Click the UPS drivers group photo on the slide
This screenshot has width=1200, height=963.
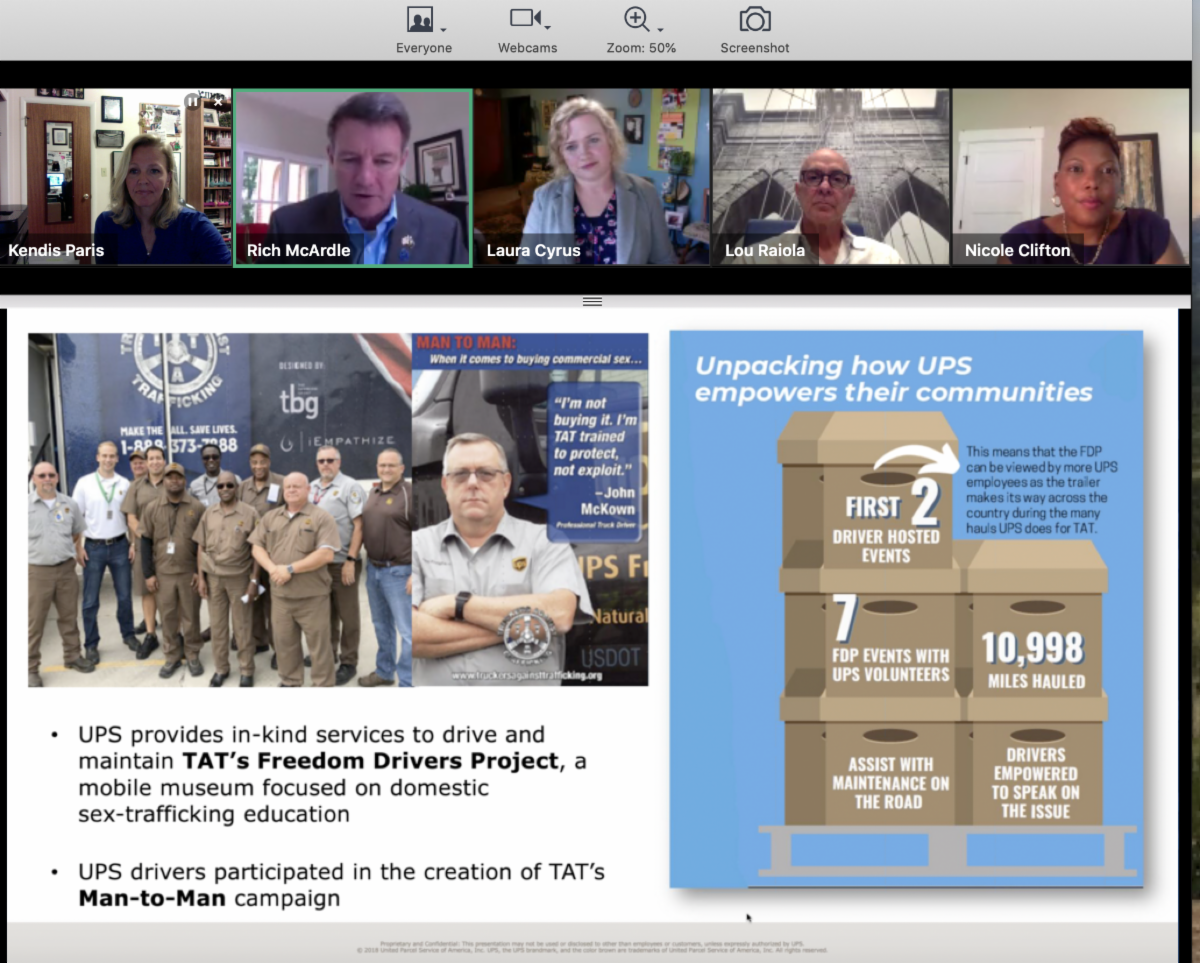click(x=220, y=510)
